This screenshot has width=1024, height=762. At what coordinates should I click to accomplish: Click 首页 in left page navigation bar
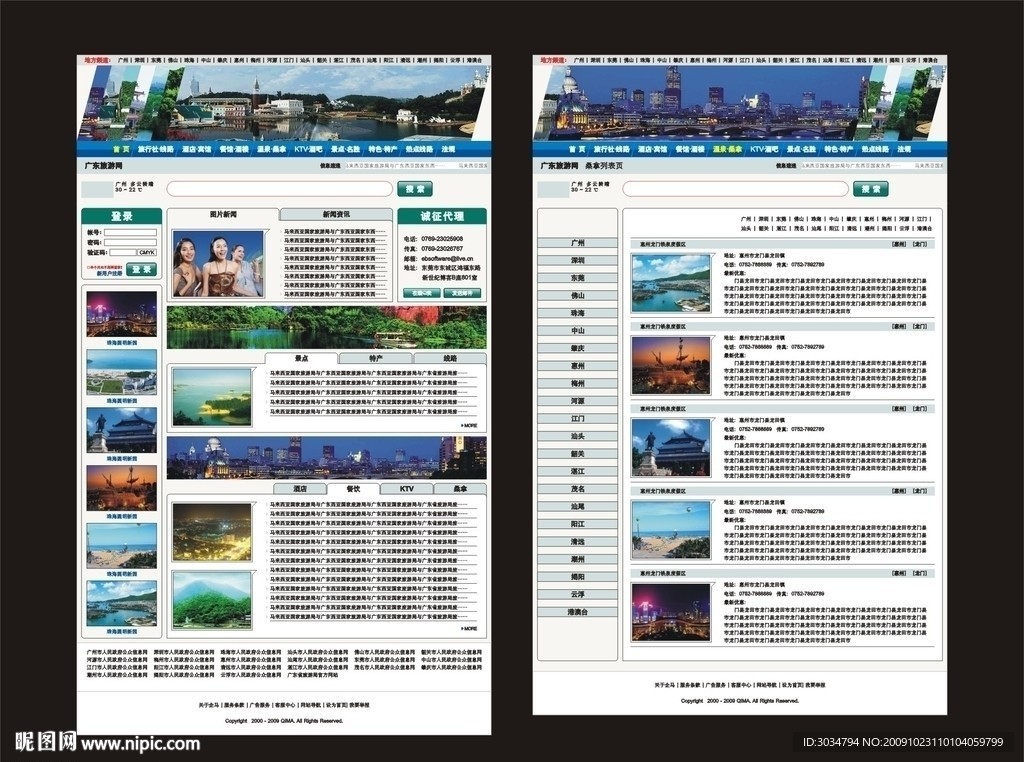click(121, 150)
